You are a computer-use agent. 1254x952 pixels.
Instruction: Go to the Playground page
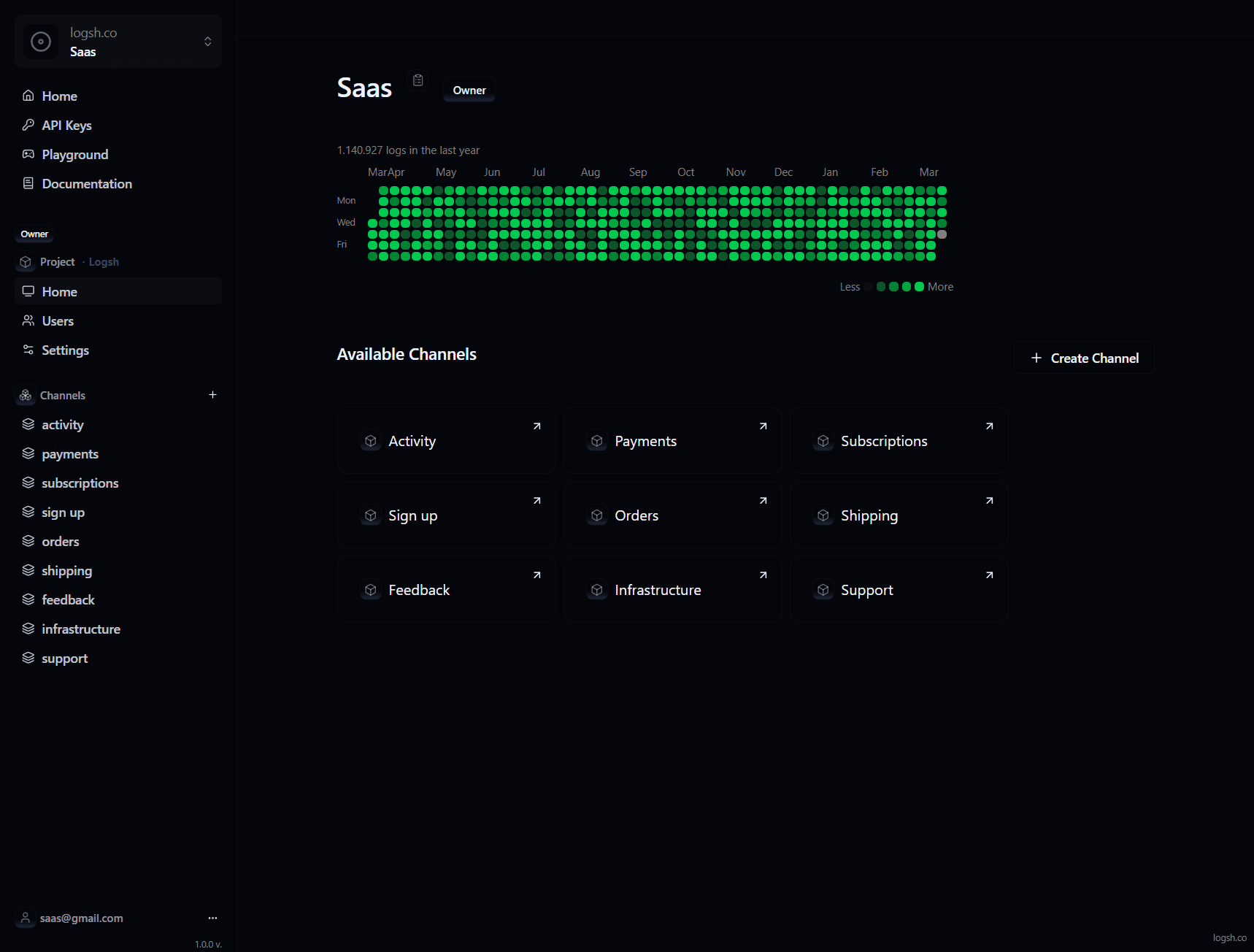click(x=118, y=155)
